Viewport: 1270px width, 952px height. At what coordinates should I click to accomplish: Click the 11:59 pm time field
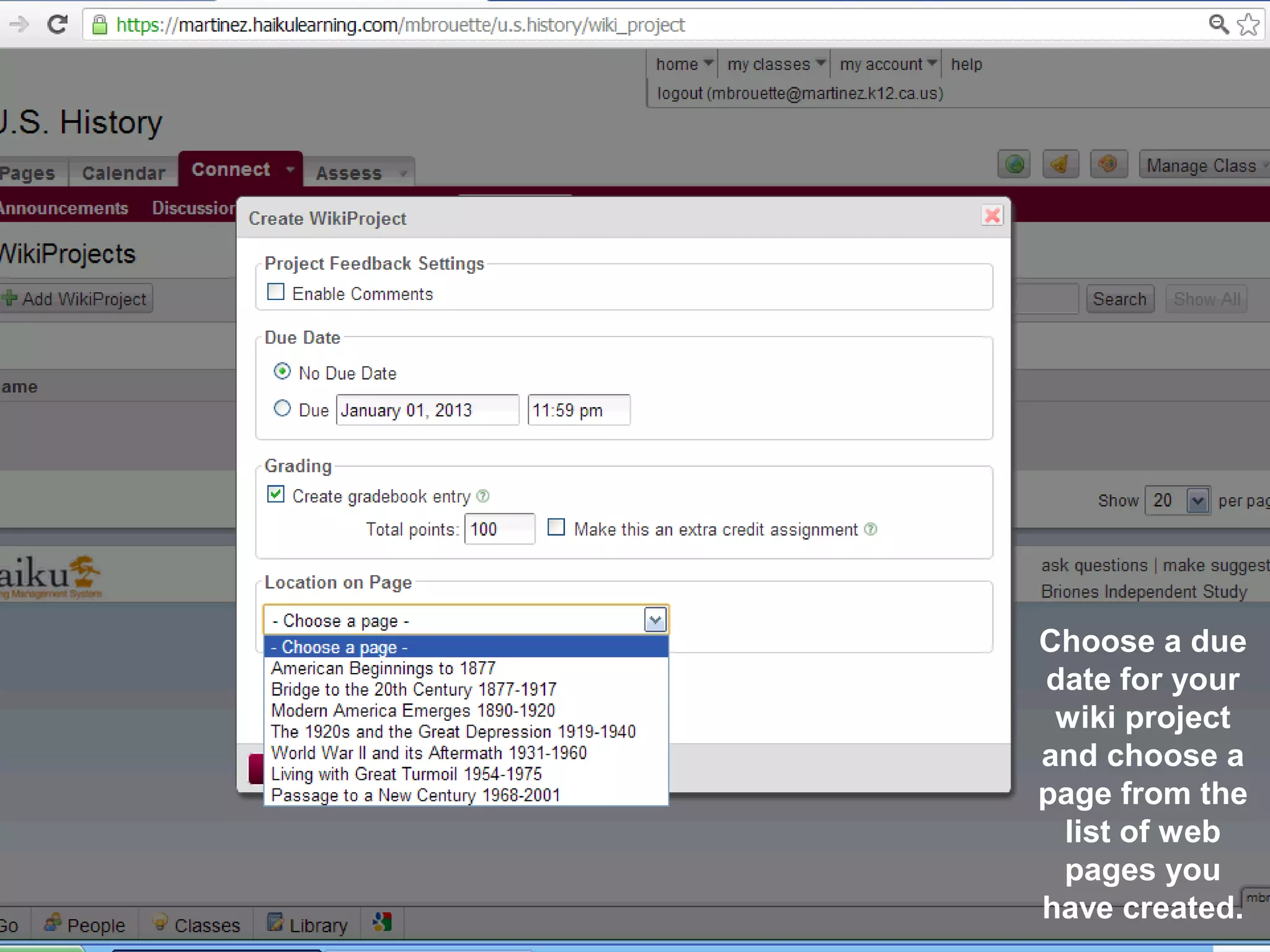[579, 410]
